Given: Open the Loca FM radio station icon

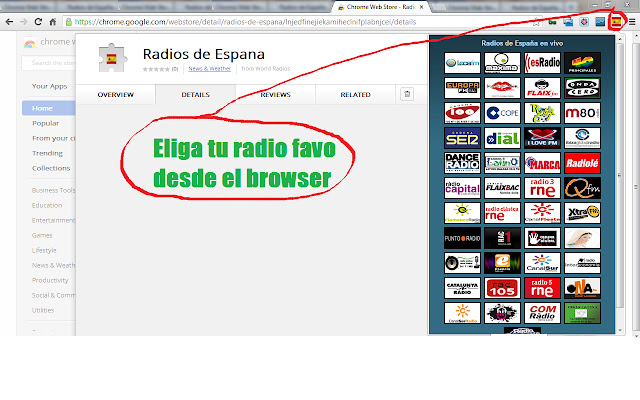Looking at the screenshot, I should (462, 63).
